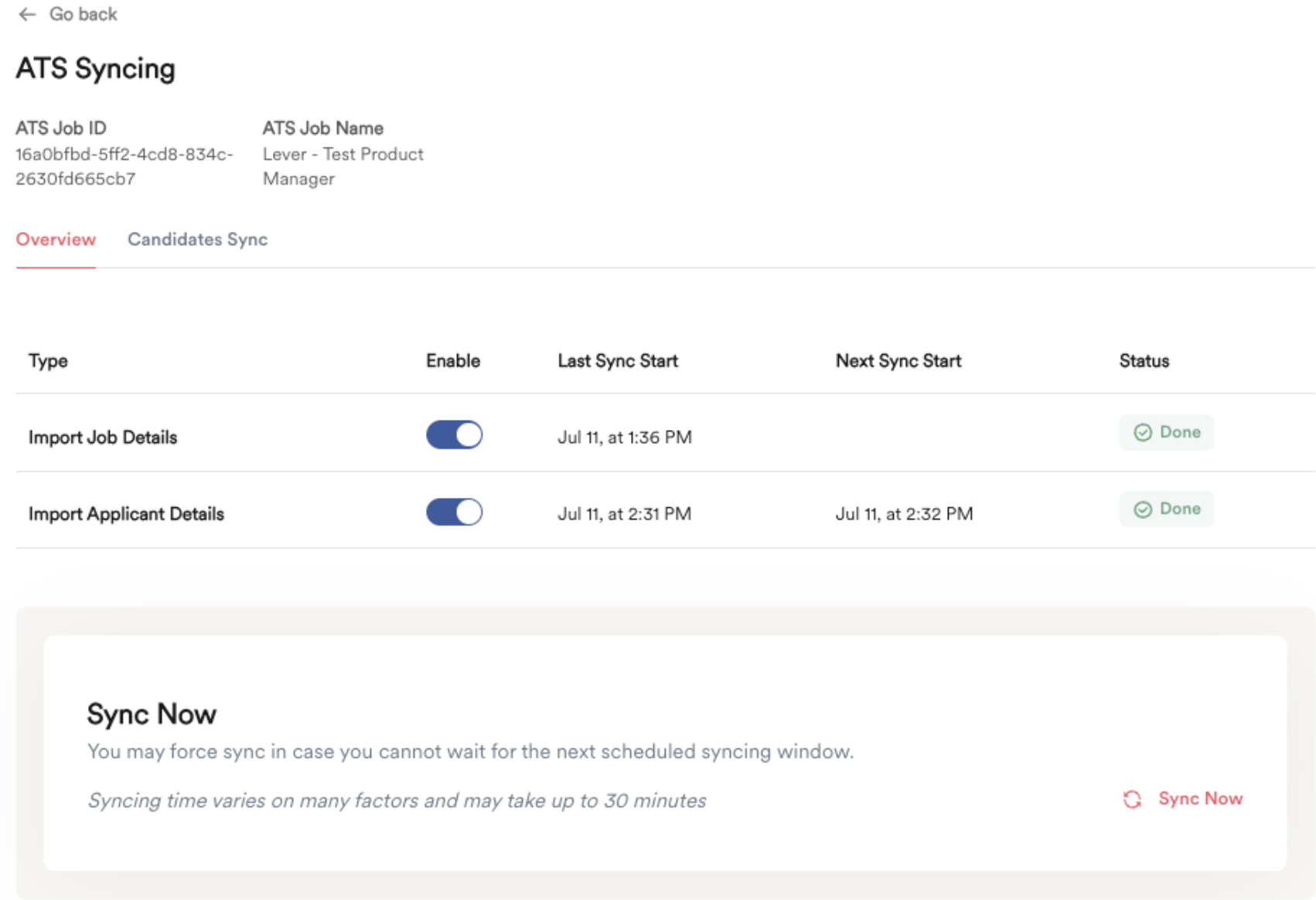Toggle syncing for Import Job Details row
Image resolution: width=1316 pixels, height=900 pixels.
point(454,435)
